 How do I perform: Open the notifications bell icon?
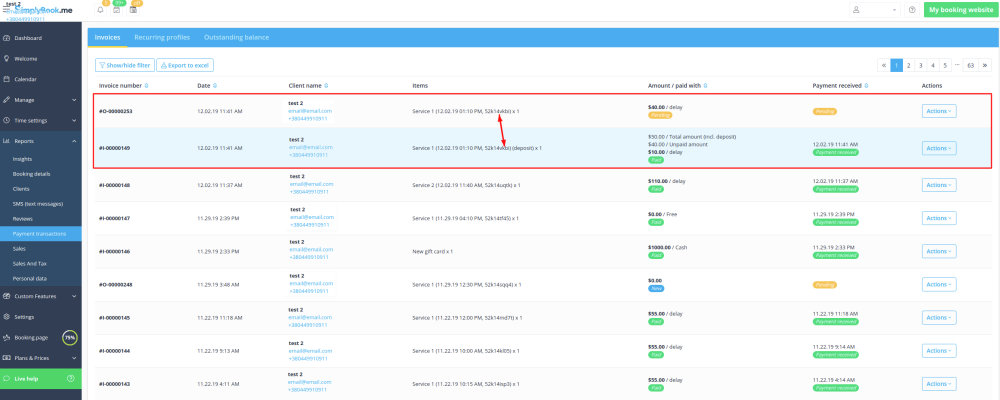point(100,10)
